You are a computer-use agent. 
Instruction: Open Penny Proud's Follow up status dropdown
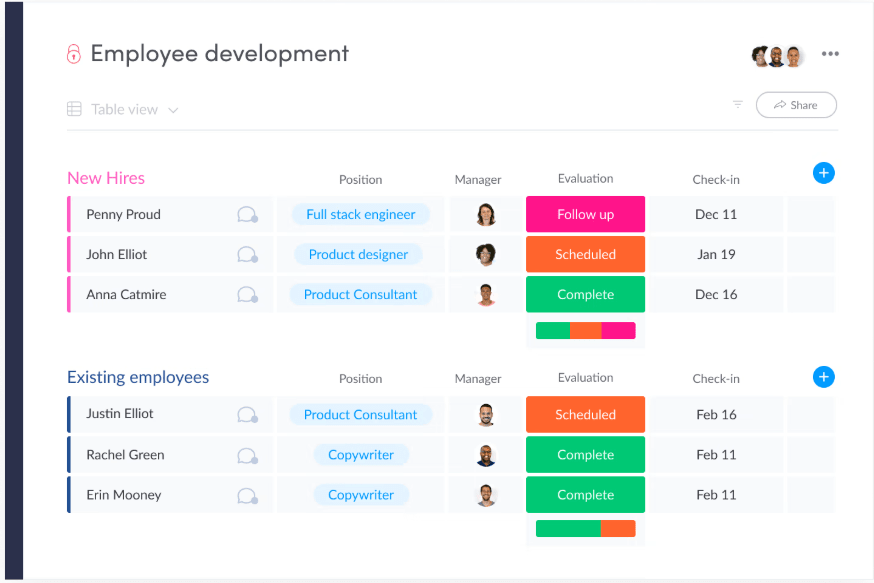585,214
